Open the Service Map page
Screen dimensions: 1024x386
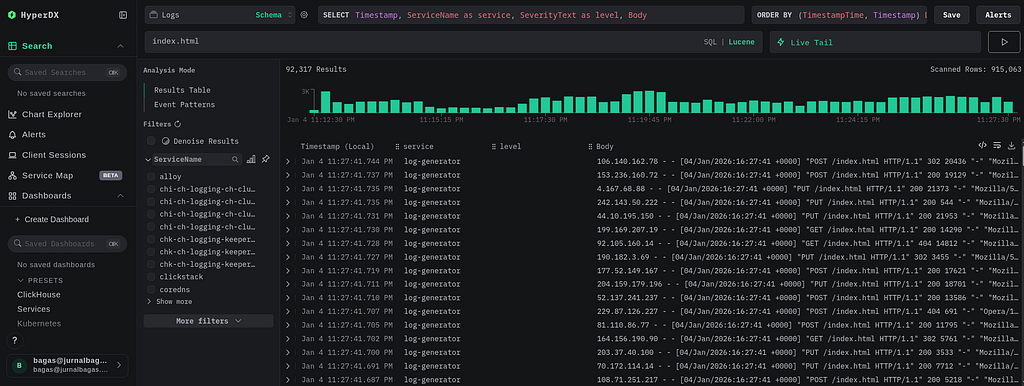pos(47,175)
